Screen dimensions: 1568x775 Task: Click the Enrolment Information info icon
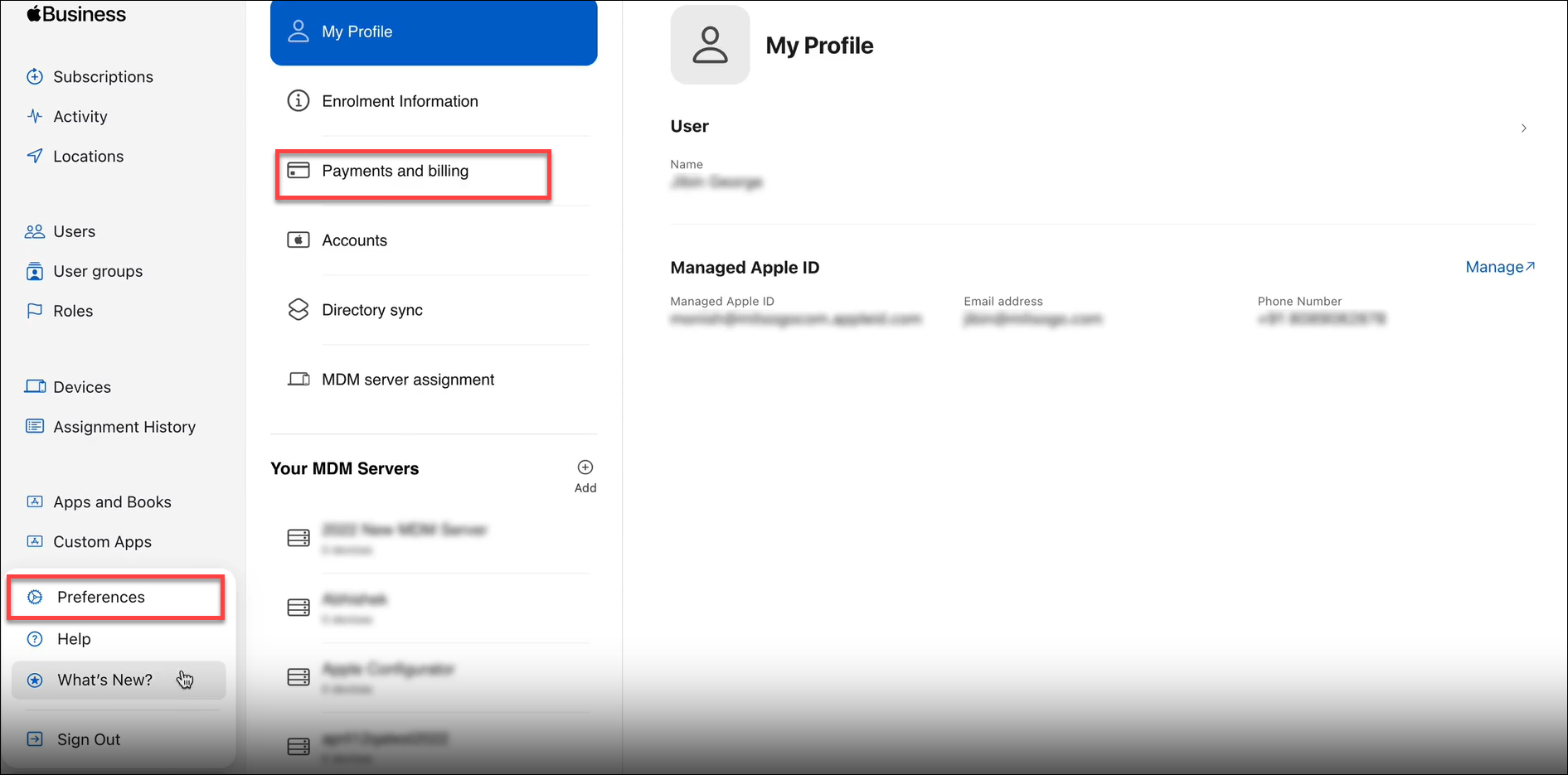pos(298,101)
